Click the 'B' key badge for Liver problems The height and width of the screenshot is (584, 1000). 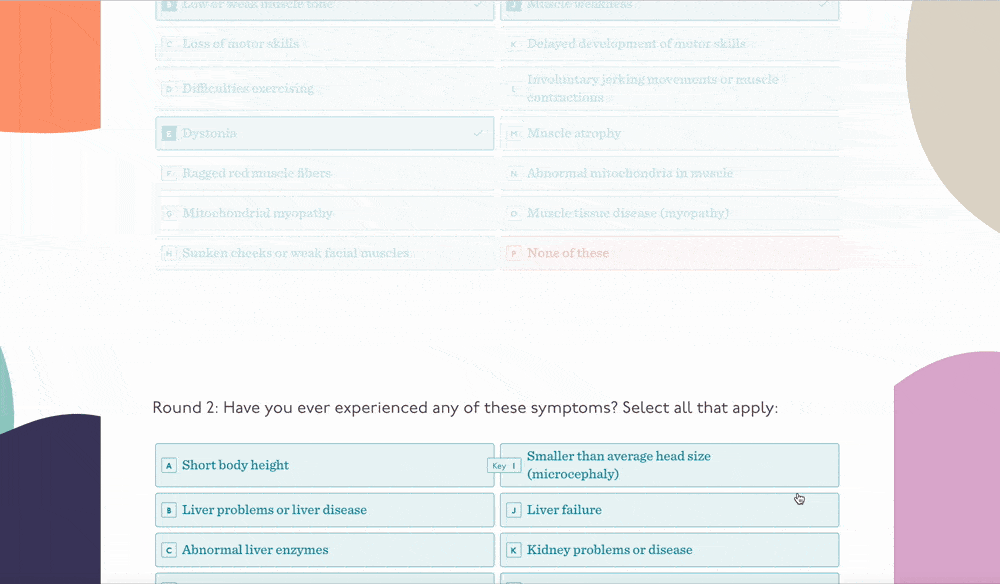(x=170, y=511)
